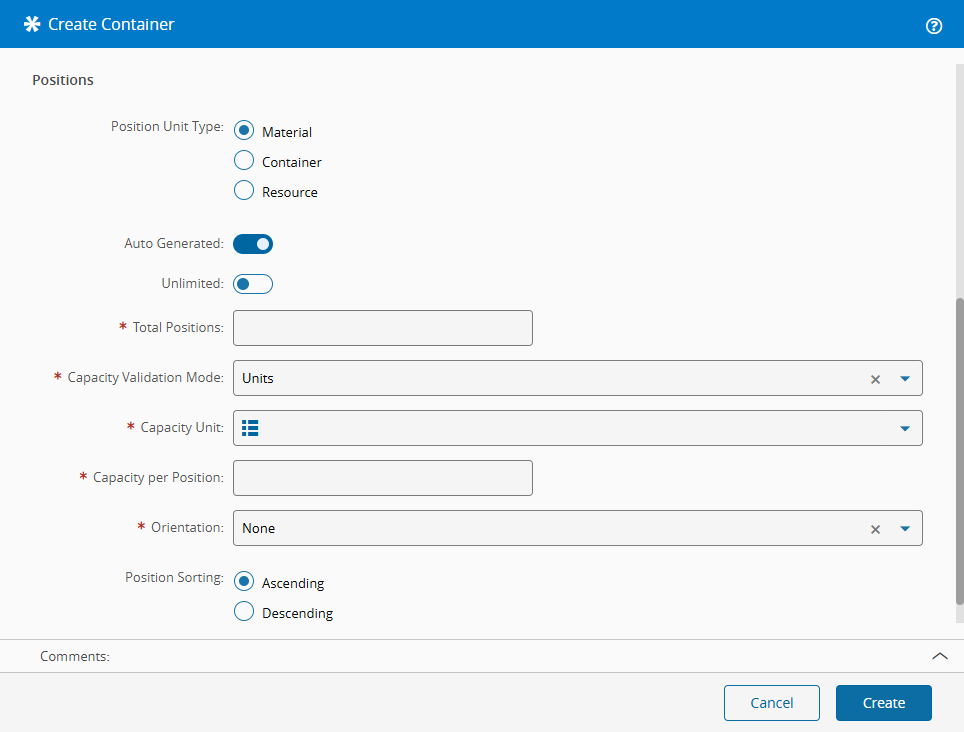Select Ascending position sorting
Image resolution: width=964 pixels, height=732 pixels.
[243, 582]
